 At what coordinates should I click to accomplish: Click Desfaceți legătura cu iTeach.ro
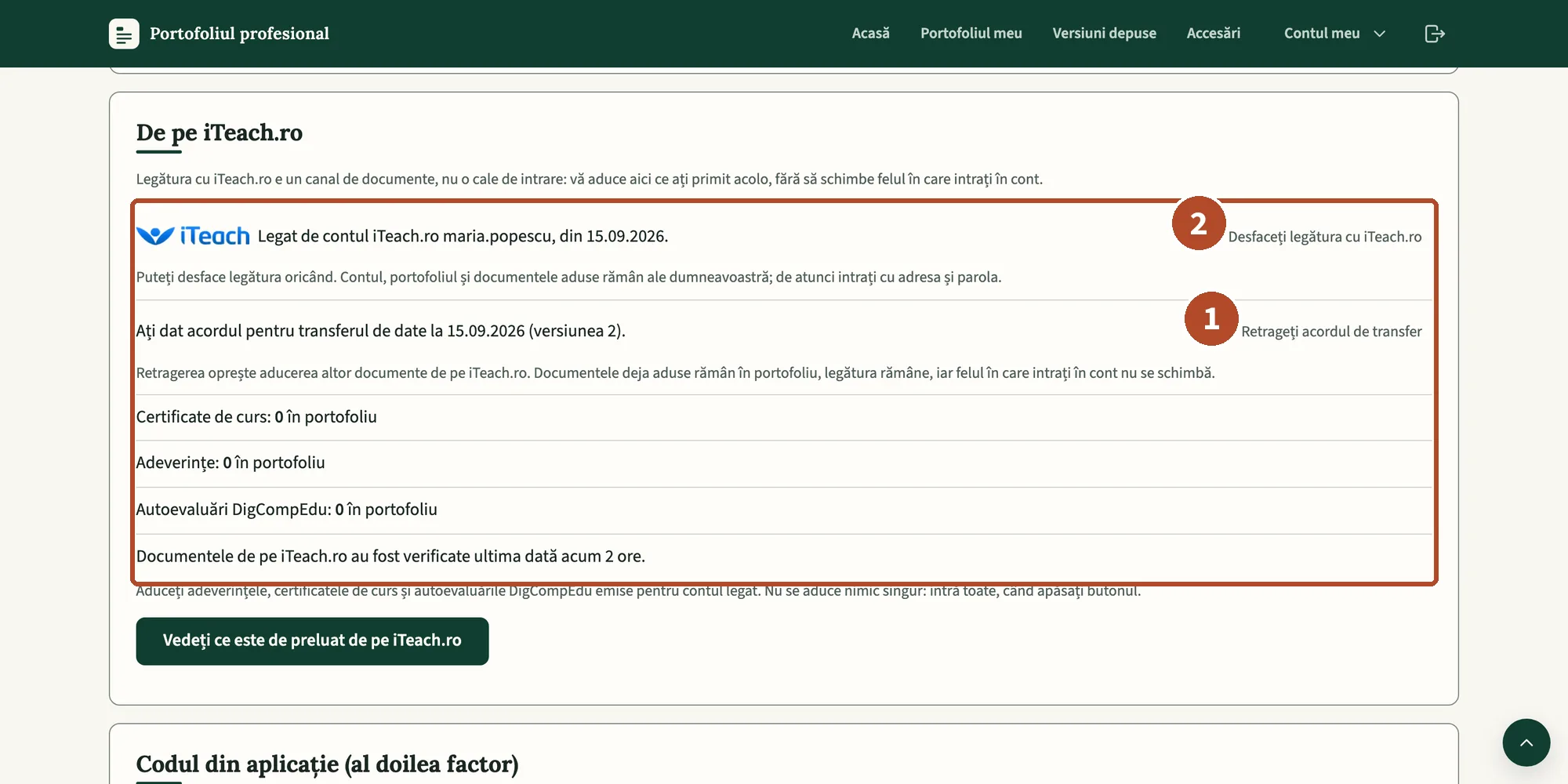(1324, 237)
